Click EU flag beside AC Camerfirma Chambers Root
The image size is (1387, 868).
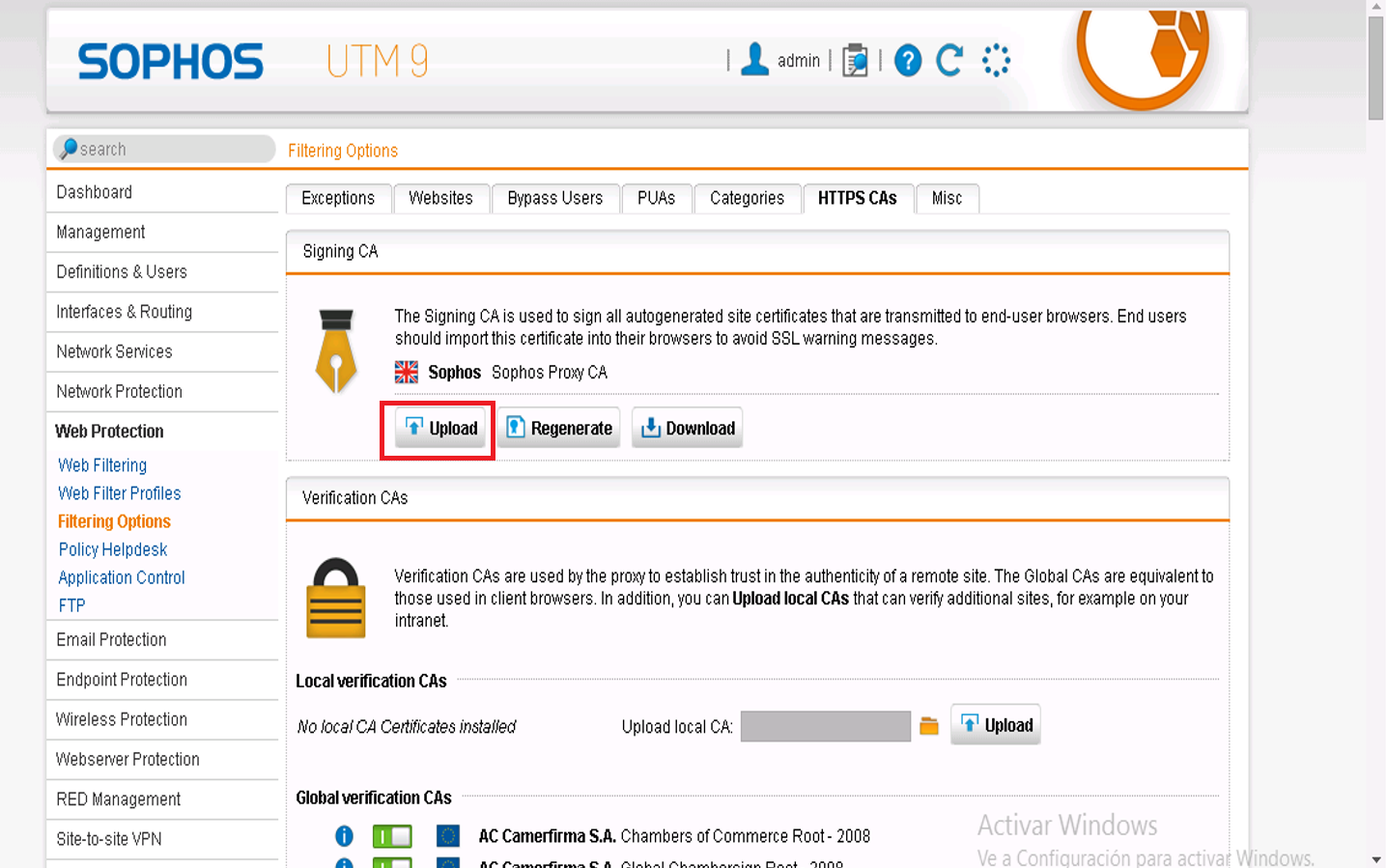point(447,836)
